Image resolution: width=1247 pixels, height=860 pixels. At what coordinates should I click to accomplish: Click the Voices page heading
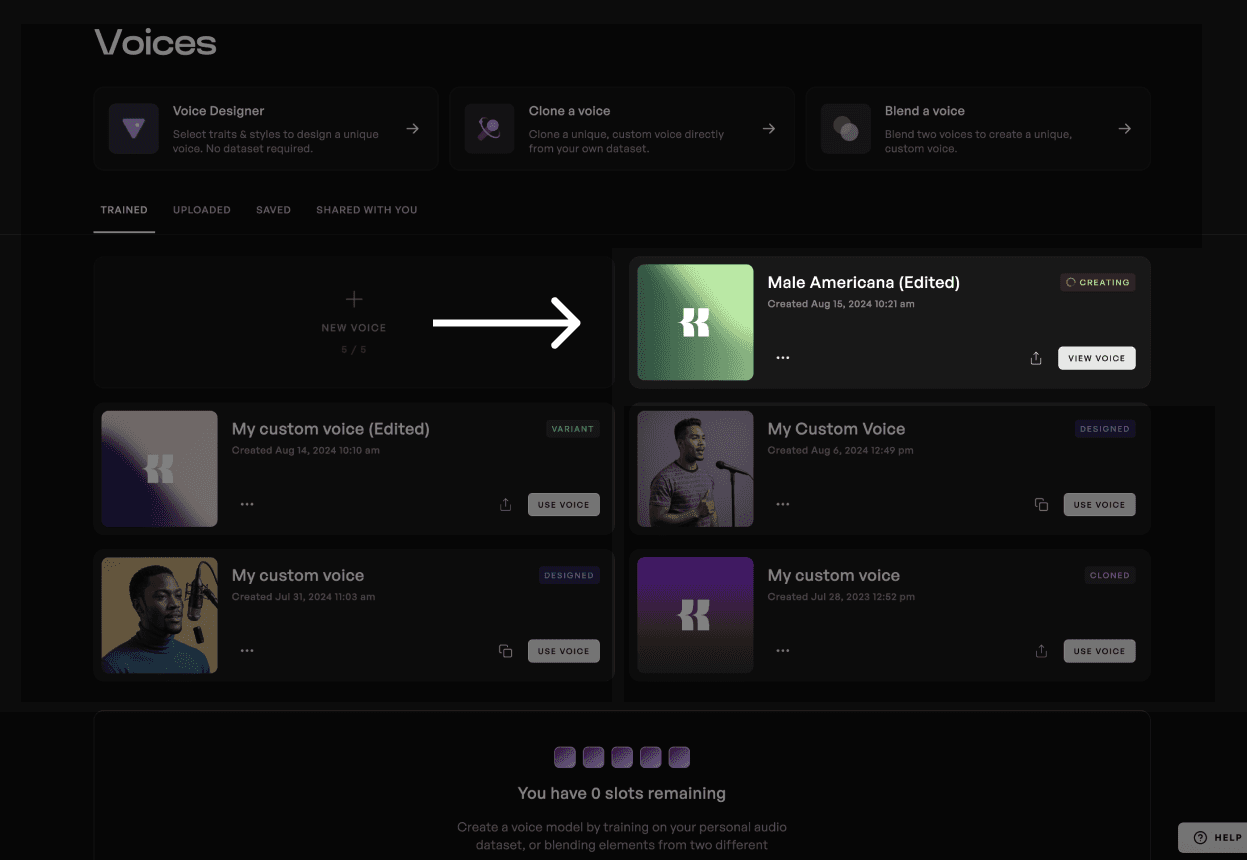click(155, 43)
